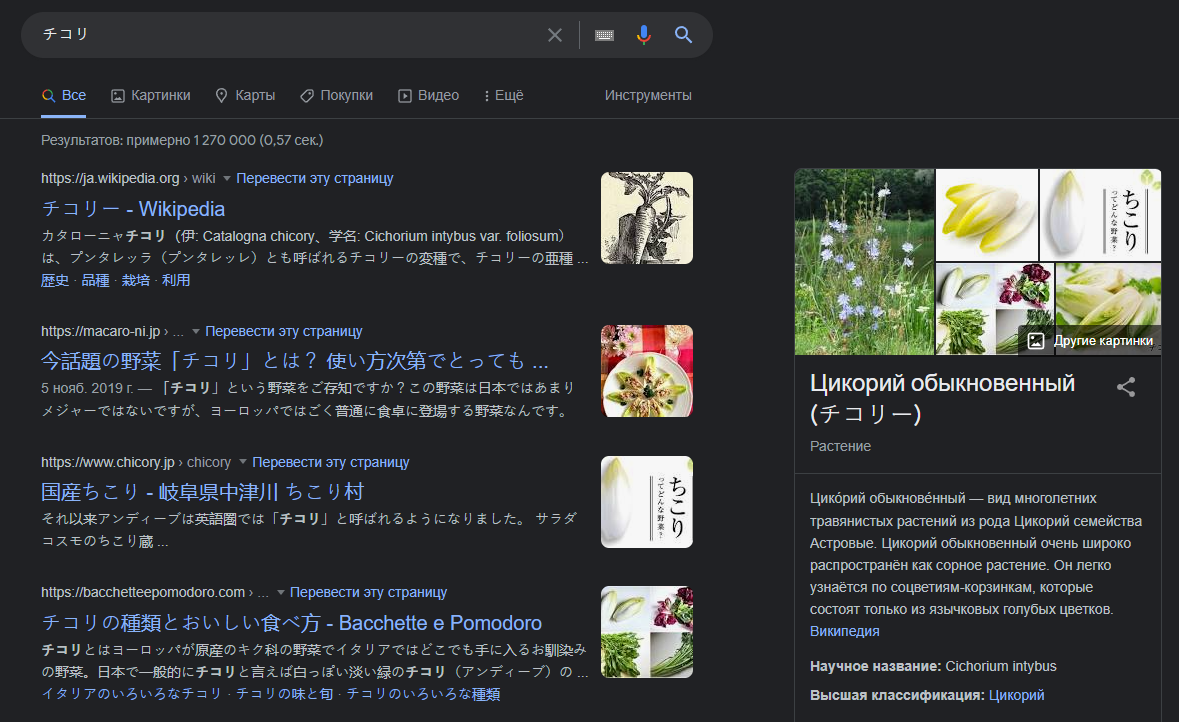Open the Инструменты search tools
1179x722 pixels.
click(x=648, y=96)
